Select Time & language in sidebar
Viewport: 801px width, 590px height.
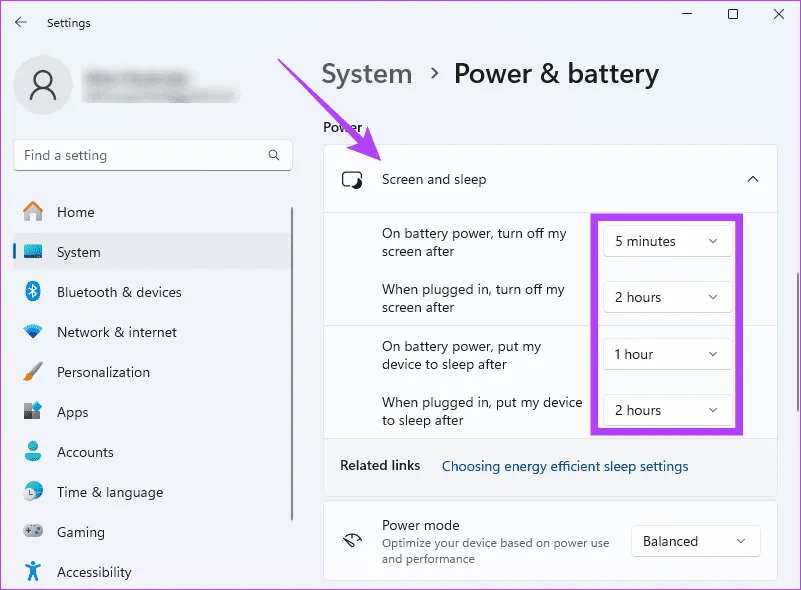point(109,492)
